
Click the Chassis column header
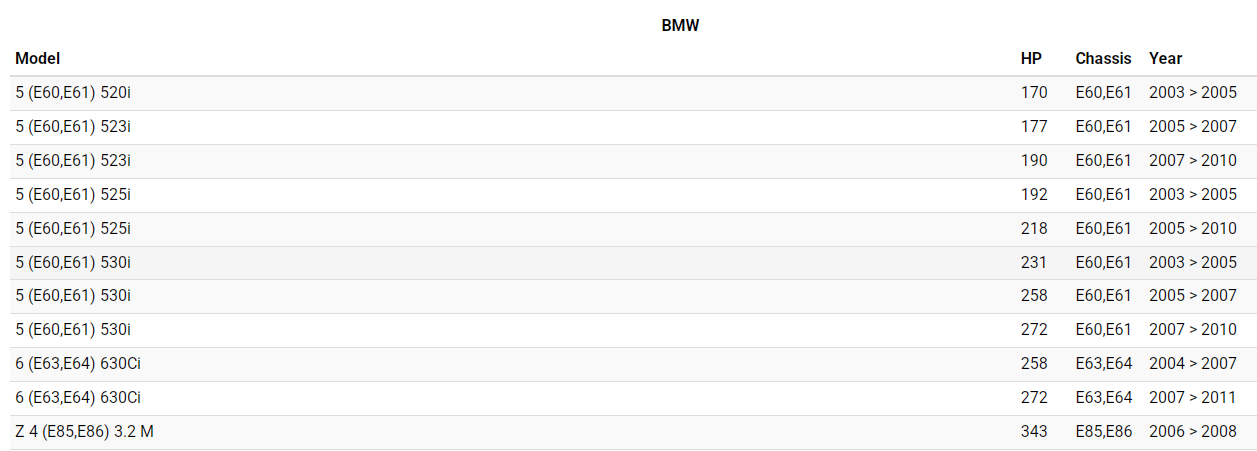1103,59
